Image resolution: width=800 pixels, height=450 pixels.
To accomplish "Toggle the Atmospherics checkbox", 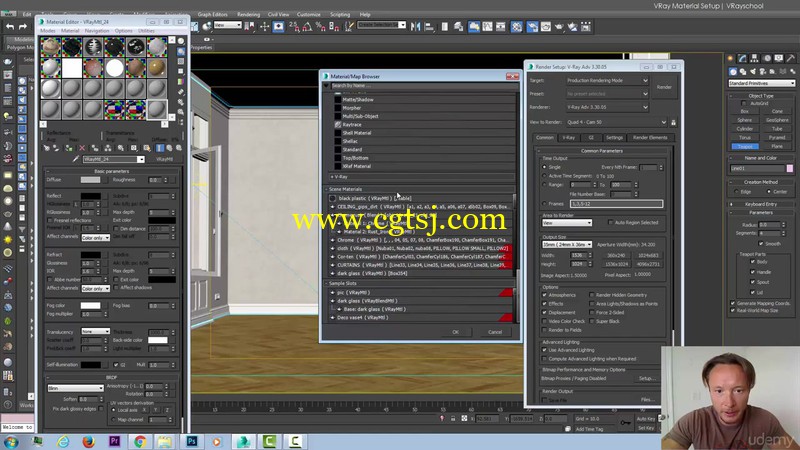I will point(544,295).
